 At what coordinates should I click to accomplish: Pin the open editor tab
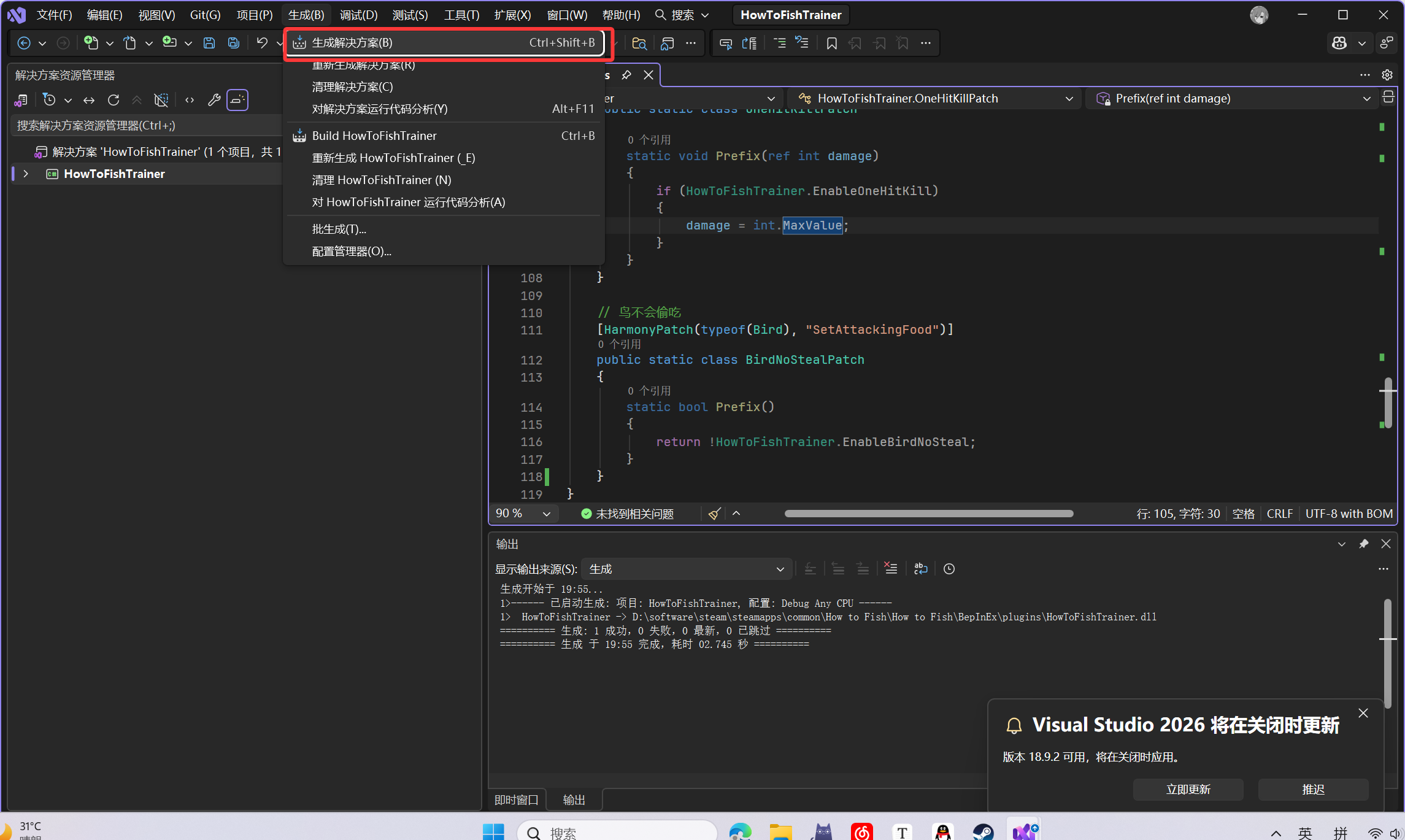(626, 75)
